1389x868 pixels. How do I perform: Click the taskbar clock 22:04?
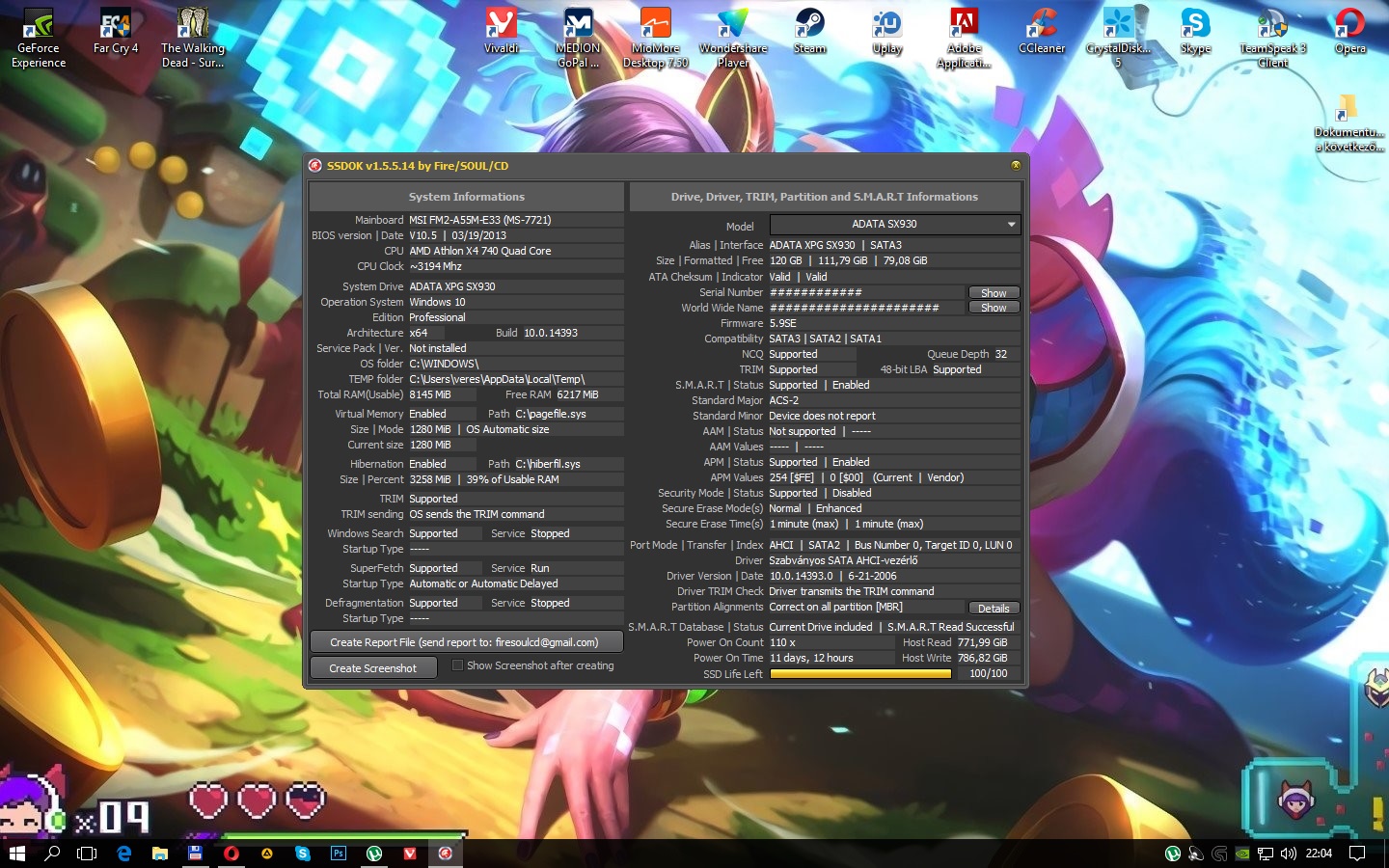[1319, 854]
